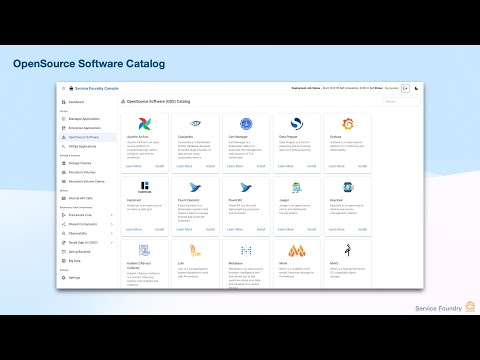Click the Fluent Bit bird logo
Viewport: 480px width, 360px height.
click(246, 187)
